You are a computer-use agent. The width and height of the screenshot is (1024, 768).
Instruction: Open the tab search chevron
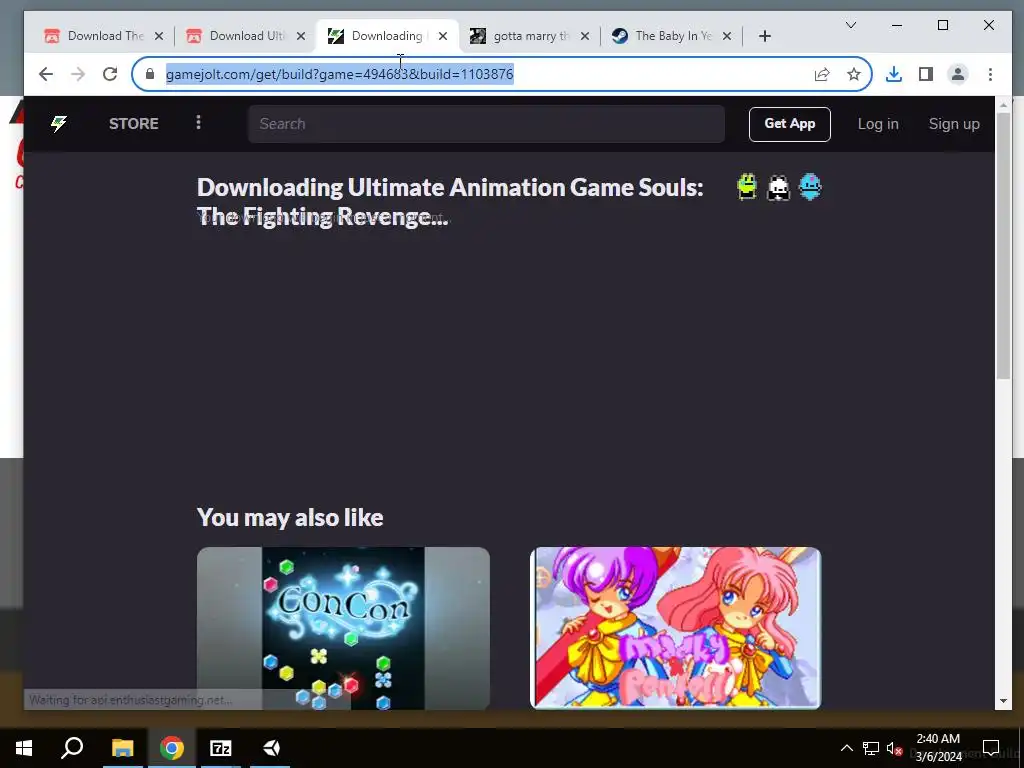(x=851, y=25)
